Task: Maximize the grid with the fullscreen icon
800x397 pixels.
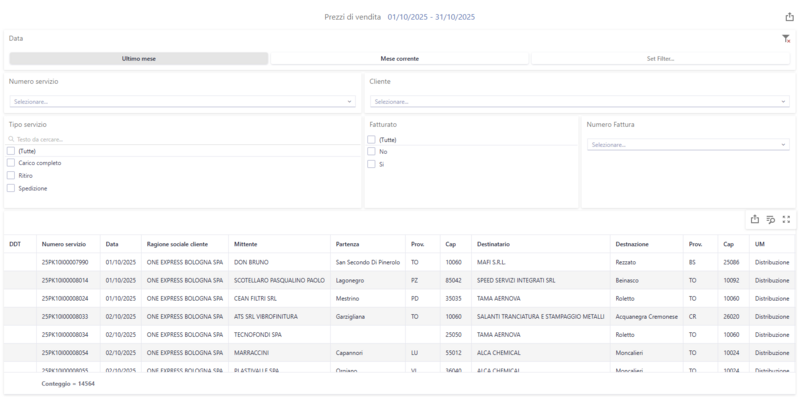Action: point(786,219)
